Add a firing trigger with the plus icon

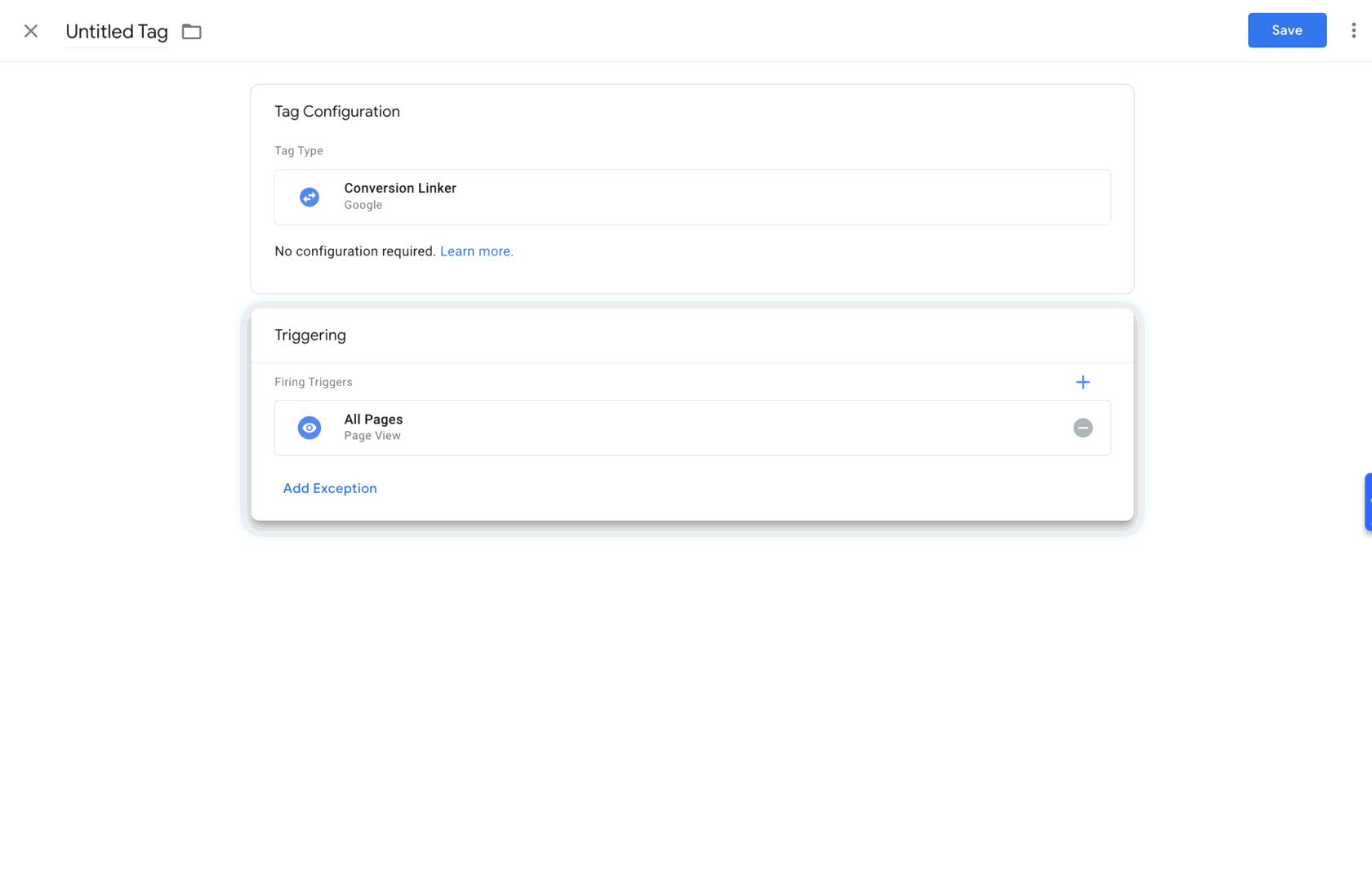[x=1083, y=382]
